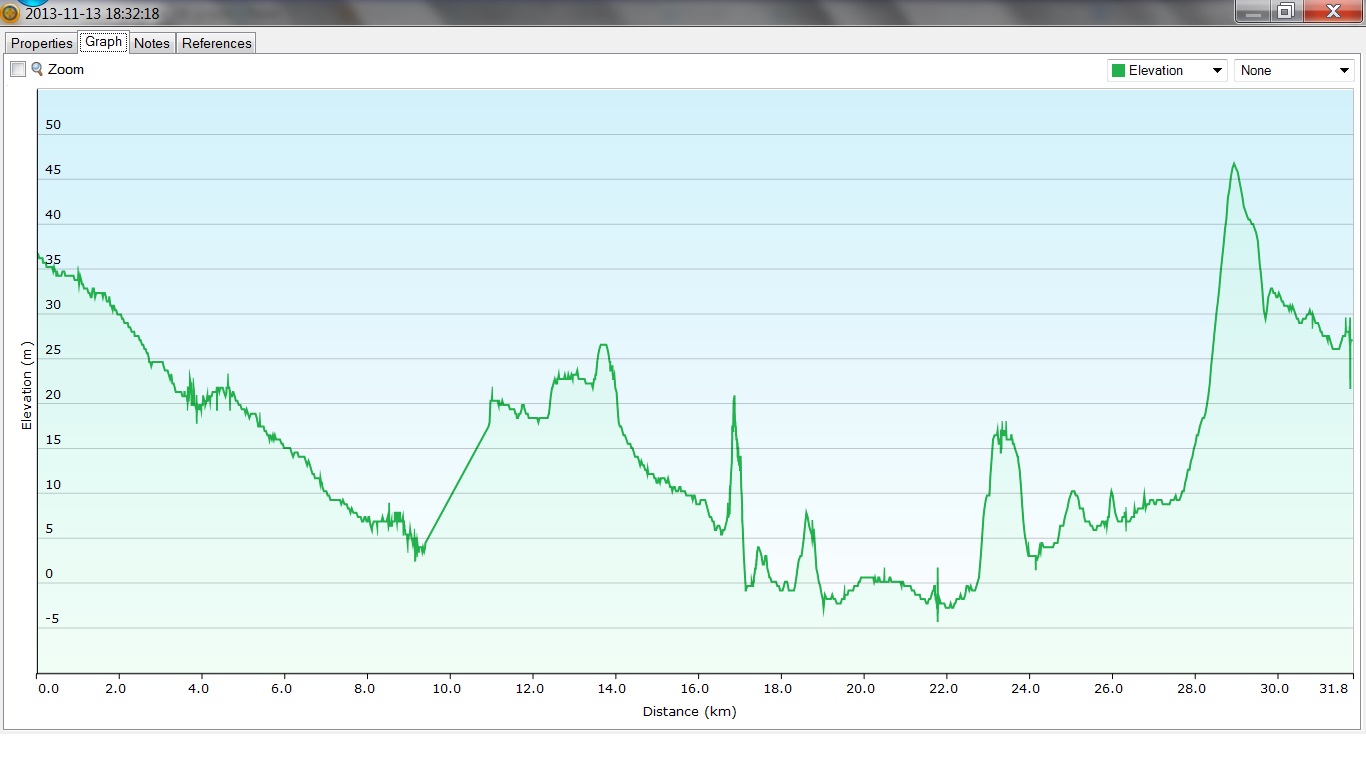Select the Graph tab

(x=103, y=42)
